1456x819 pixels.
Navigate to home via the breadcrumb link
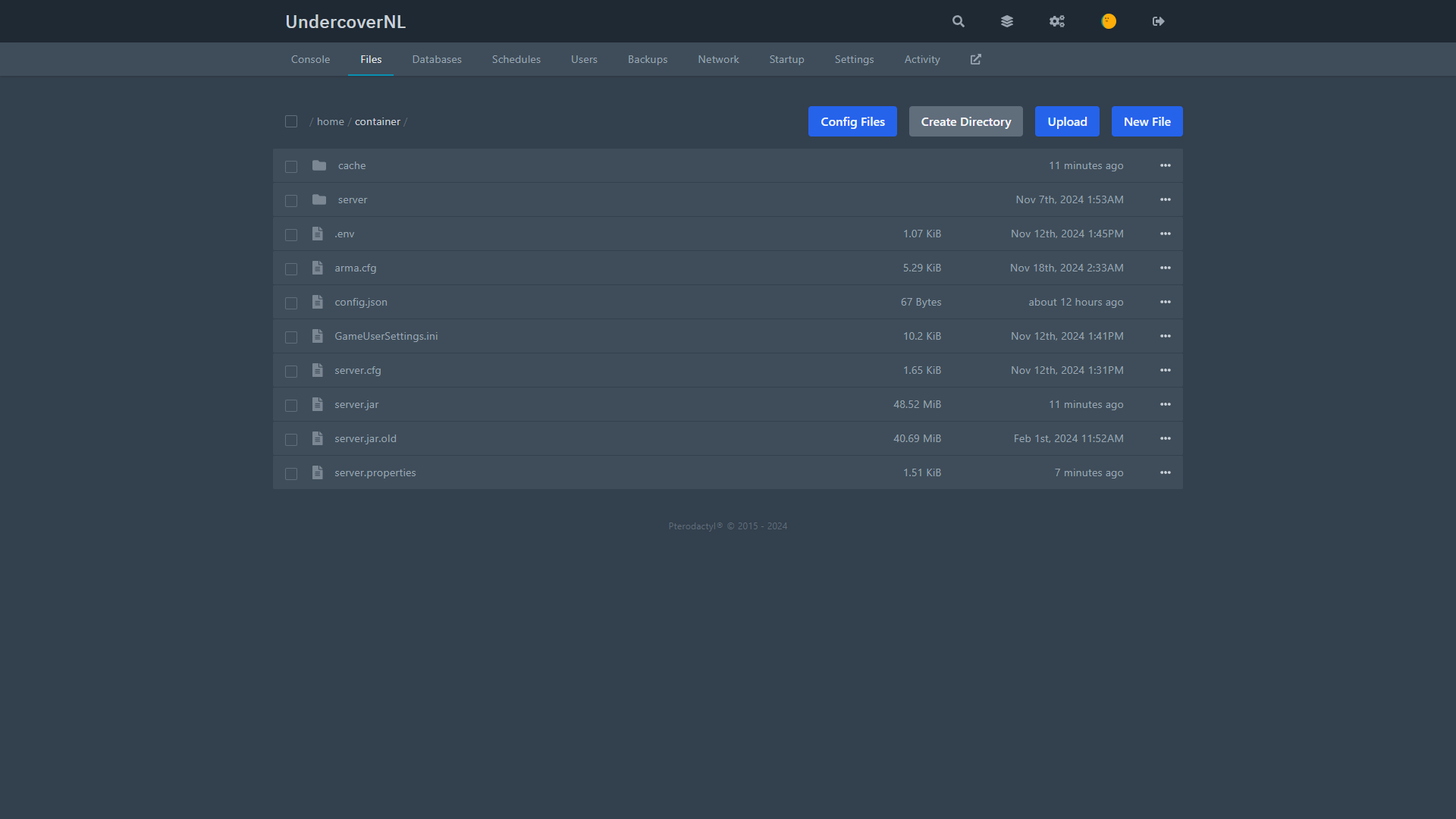point(330,121)
